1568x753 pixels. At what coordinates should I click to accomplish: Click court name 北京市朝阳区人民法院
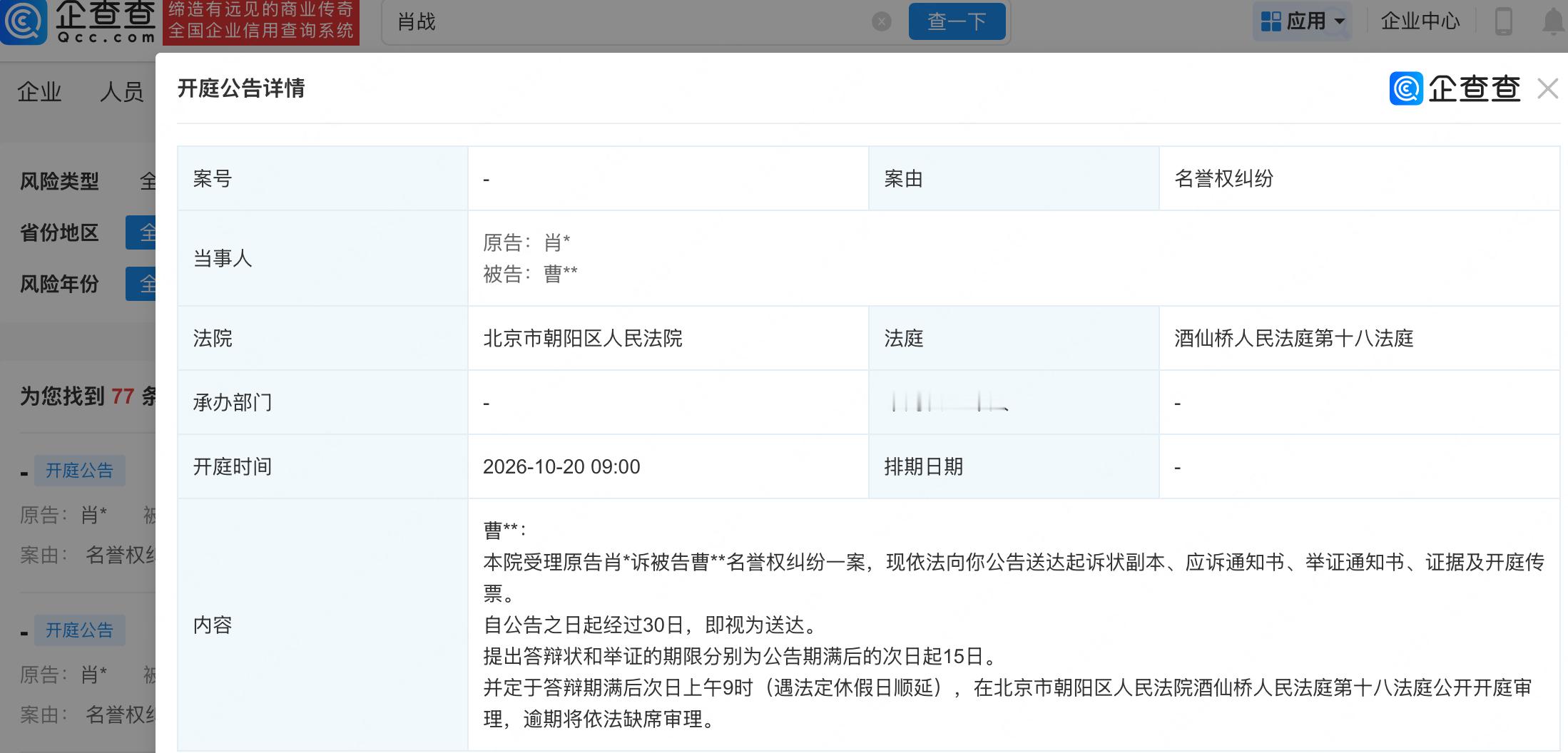tap(583, 338)
